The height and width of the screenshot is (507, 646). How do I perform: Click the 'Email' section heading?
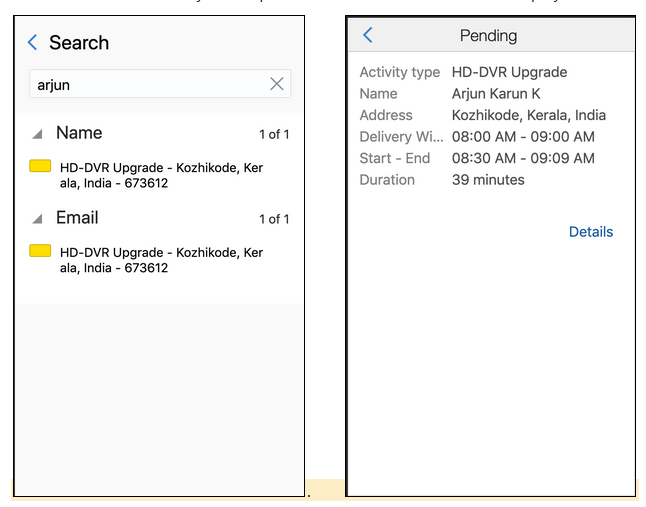(77, 217)
